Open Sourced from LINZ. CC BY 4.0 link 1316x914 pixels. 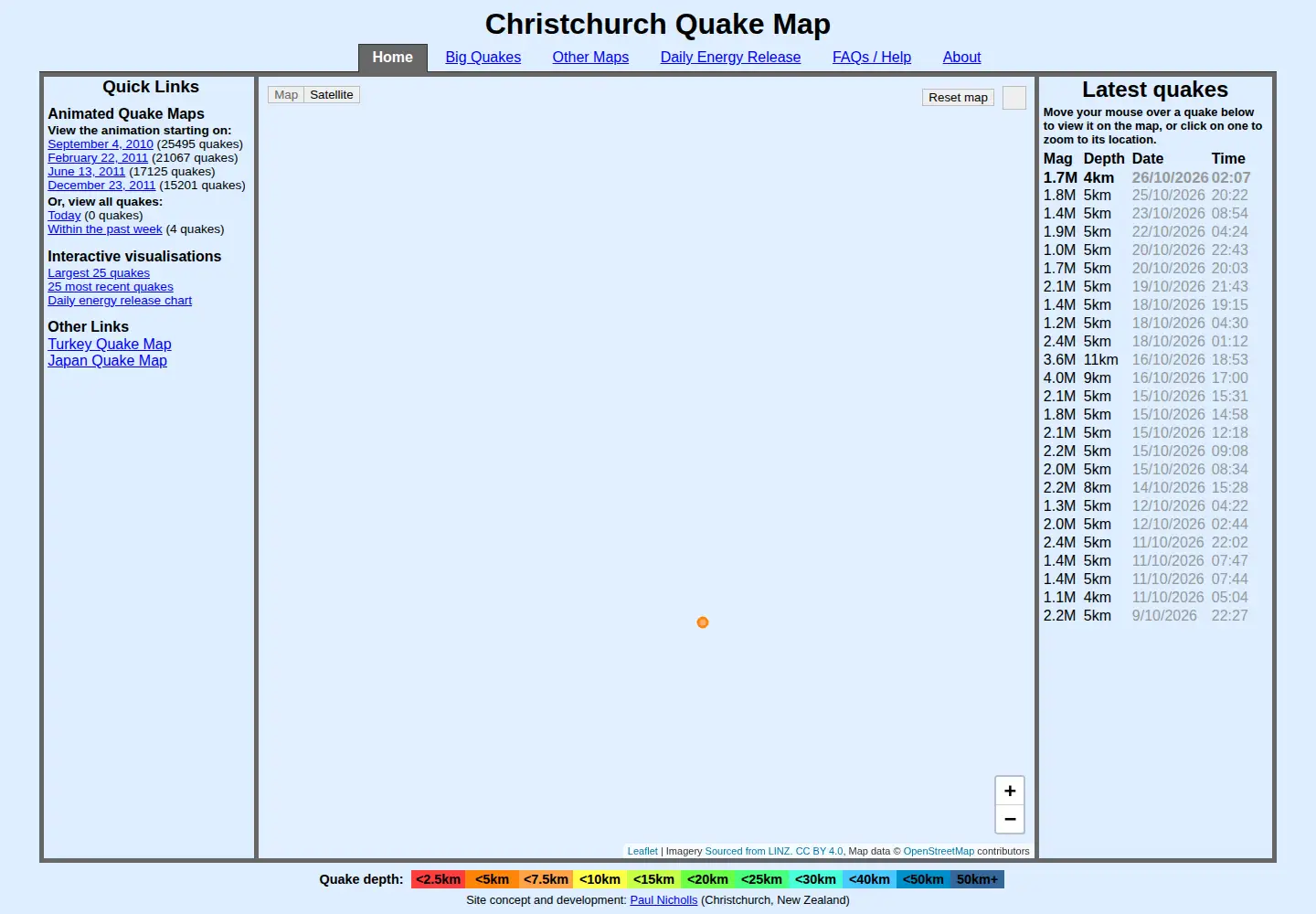coord(774,851)
